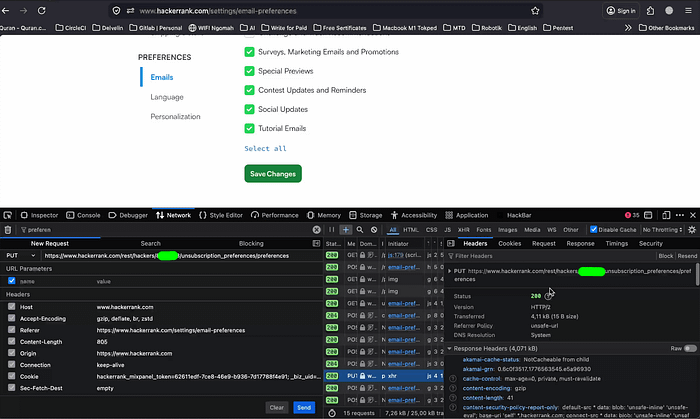This screenshot has height=419, width=700.
Task: Click the Select all link
Action: click(x=265, y=149)
